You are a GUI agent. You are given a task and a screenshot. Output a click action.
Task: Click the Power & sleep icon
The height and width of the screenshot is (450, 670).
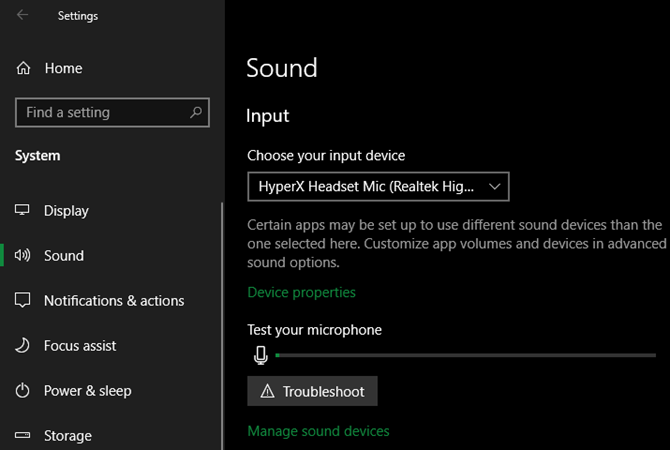click(23, 391)
